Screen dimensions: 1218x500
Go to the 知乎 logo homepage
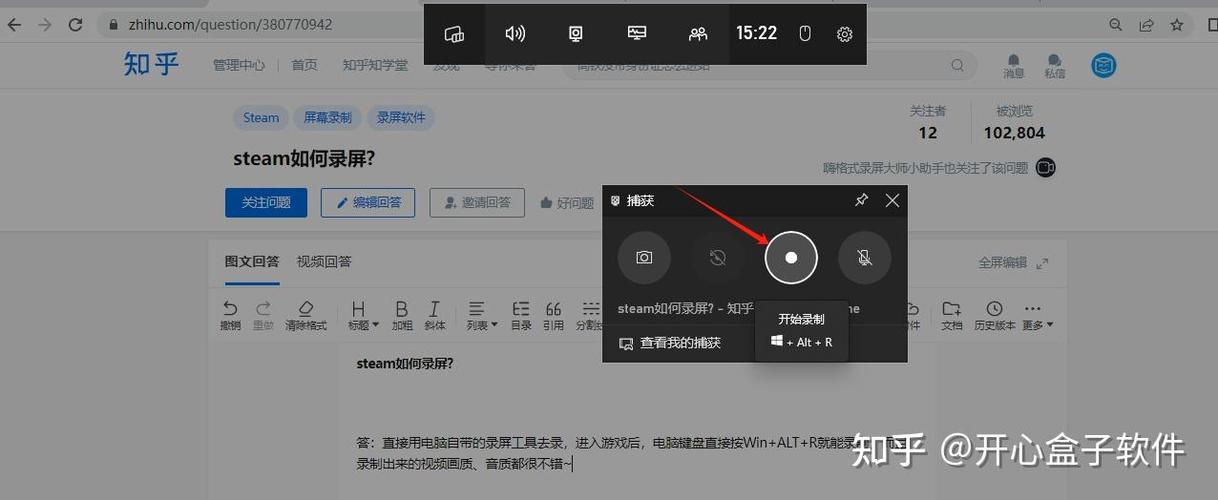[151, 65]
